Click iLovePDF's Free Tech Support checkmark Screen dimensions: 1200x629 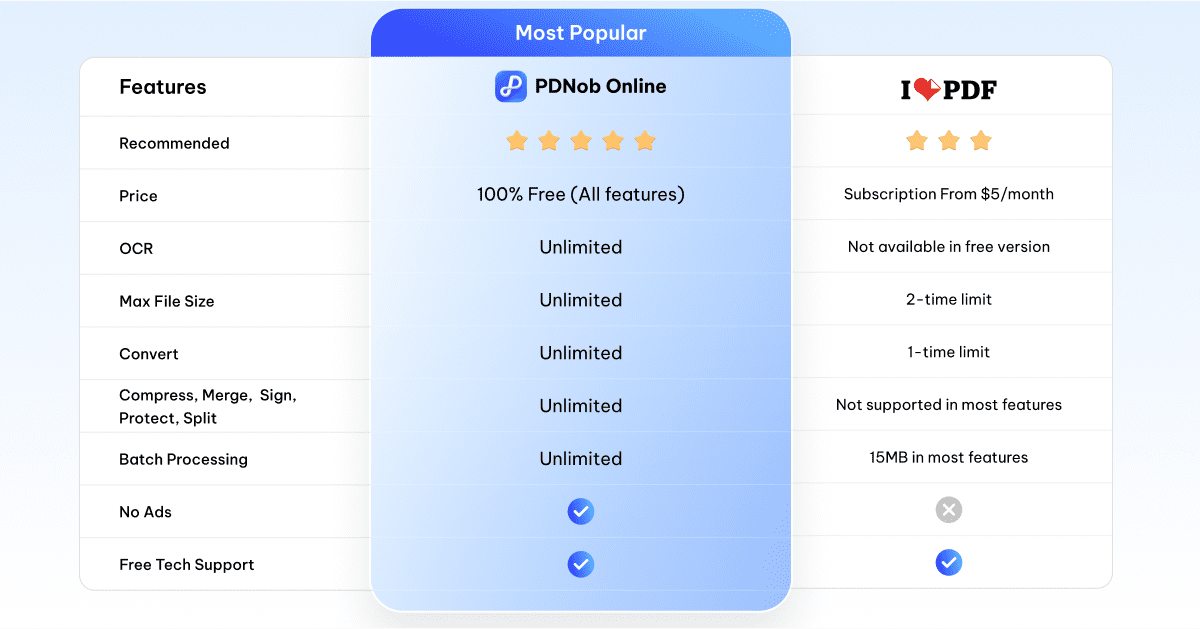coord(949,563)
